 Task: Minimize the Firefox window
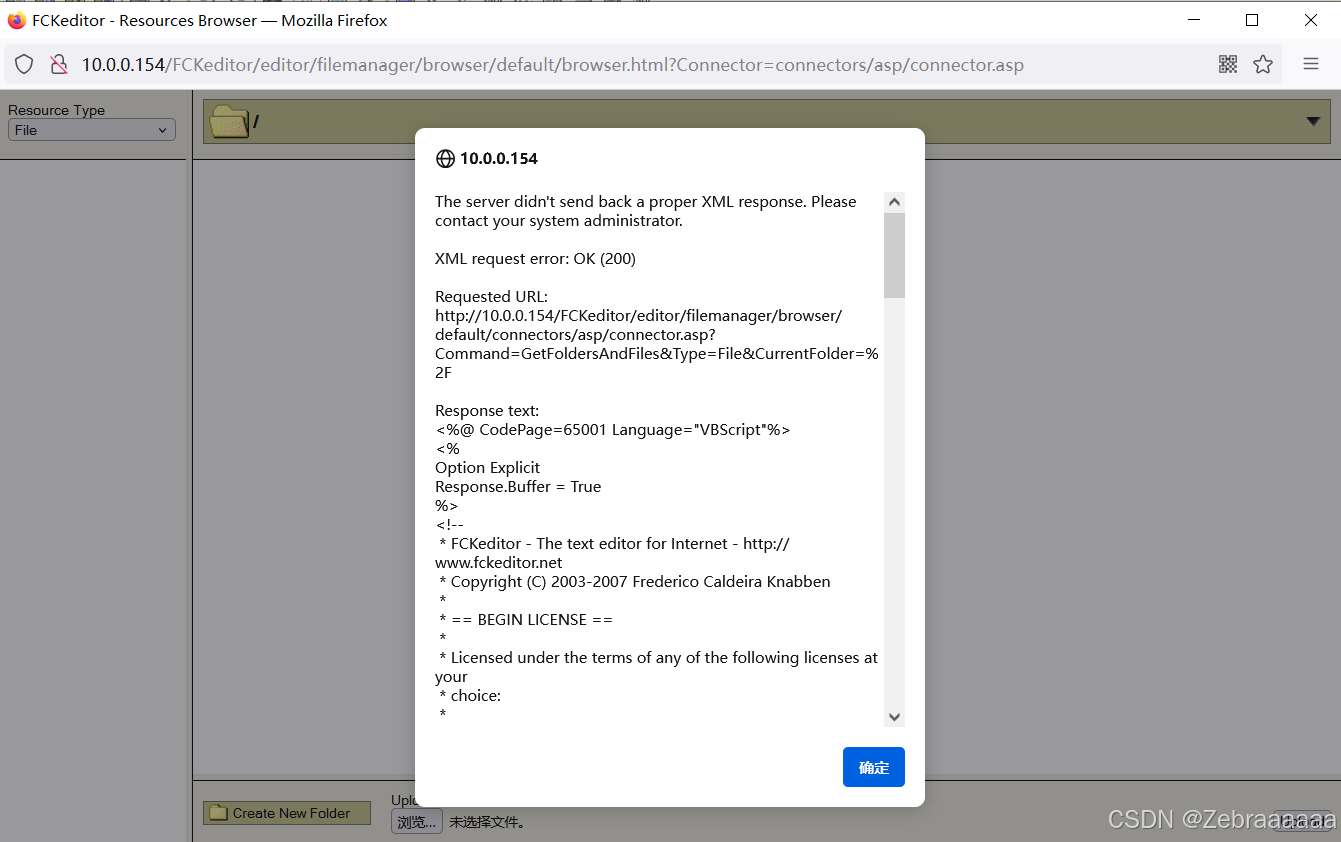click(1193, 20)
